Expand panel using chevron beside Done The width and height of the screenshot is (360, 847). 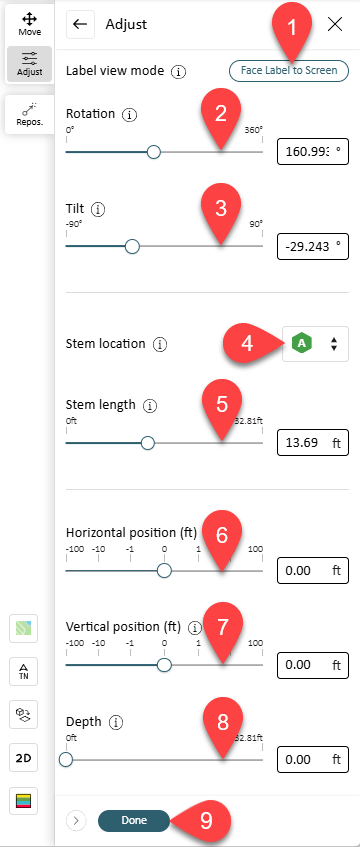pos(76,821)
